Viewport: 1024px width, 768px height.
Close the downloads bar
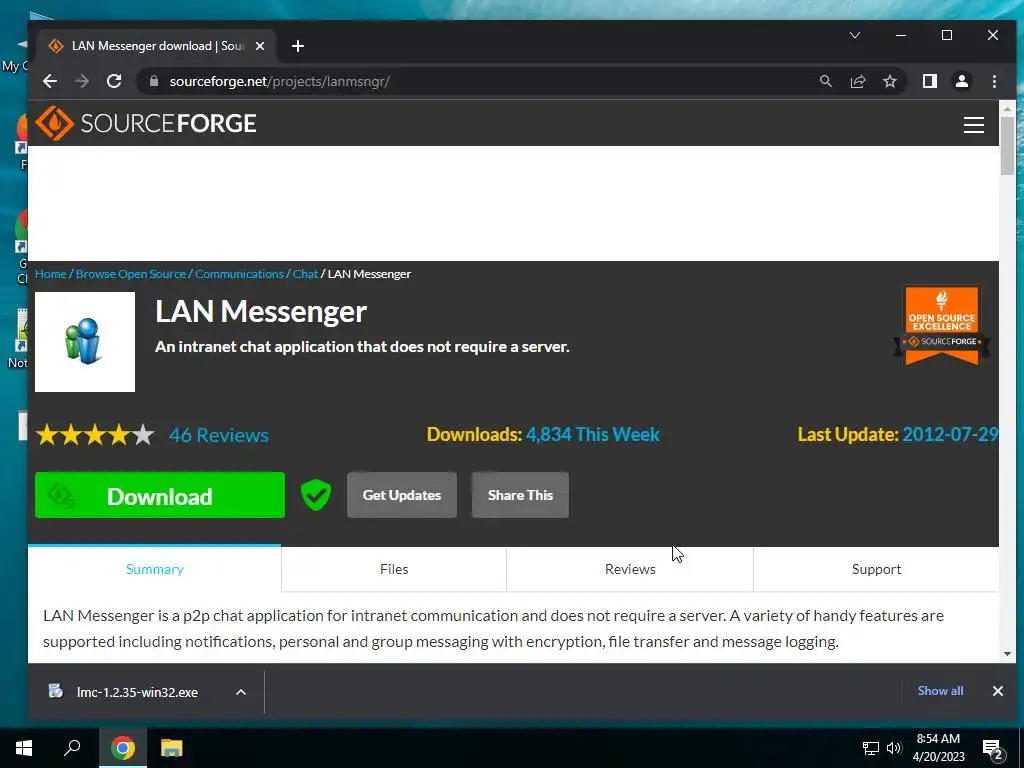pos(997,690)
